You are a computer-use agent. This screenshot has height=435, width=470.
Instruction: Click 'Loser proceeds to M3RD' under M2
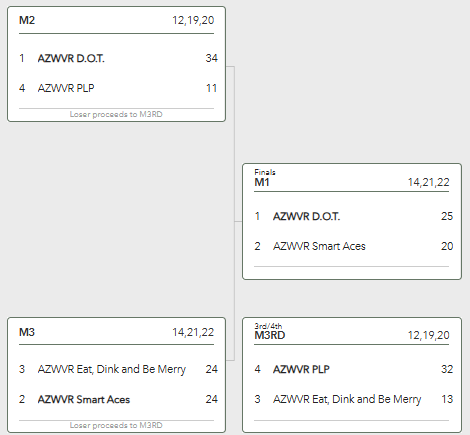click(x=116, y=114)
